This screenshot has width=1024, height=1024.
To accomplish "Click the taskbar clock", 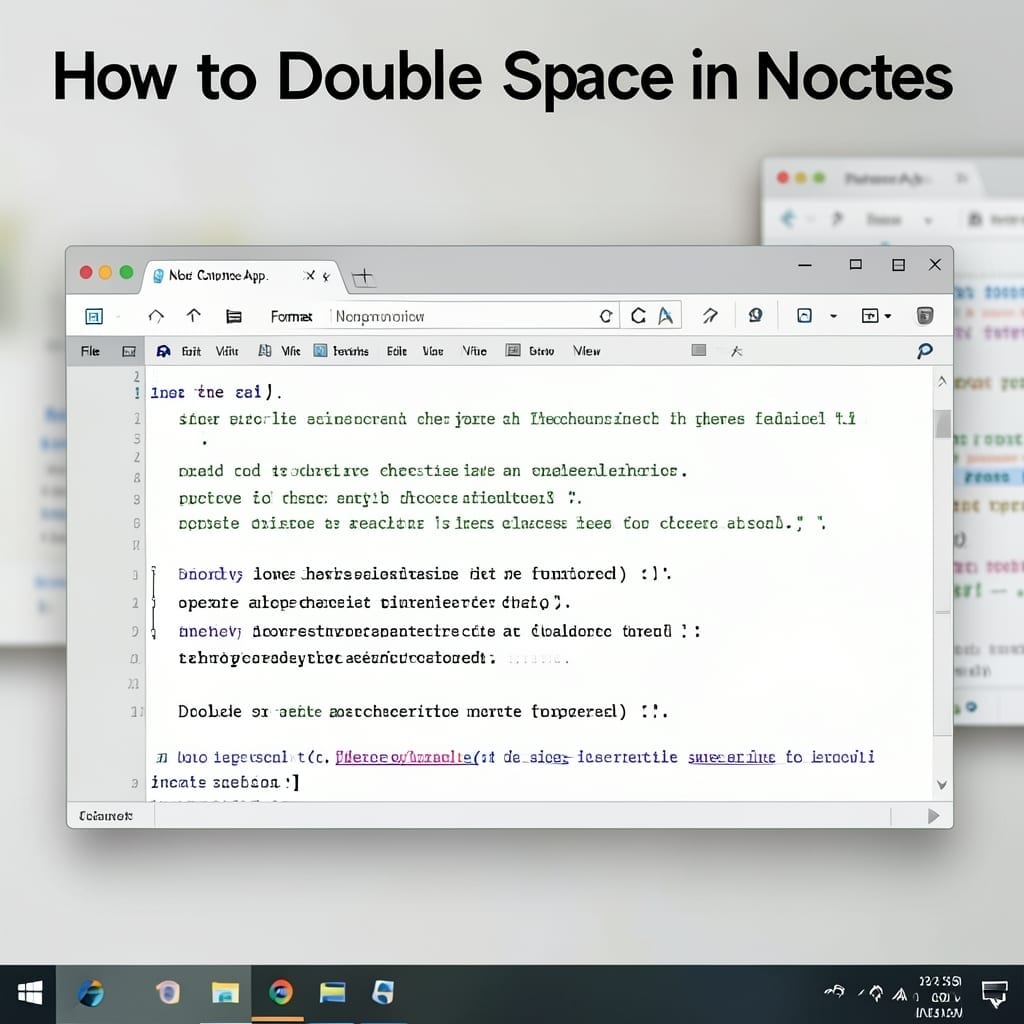I will (939, 997).
